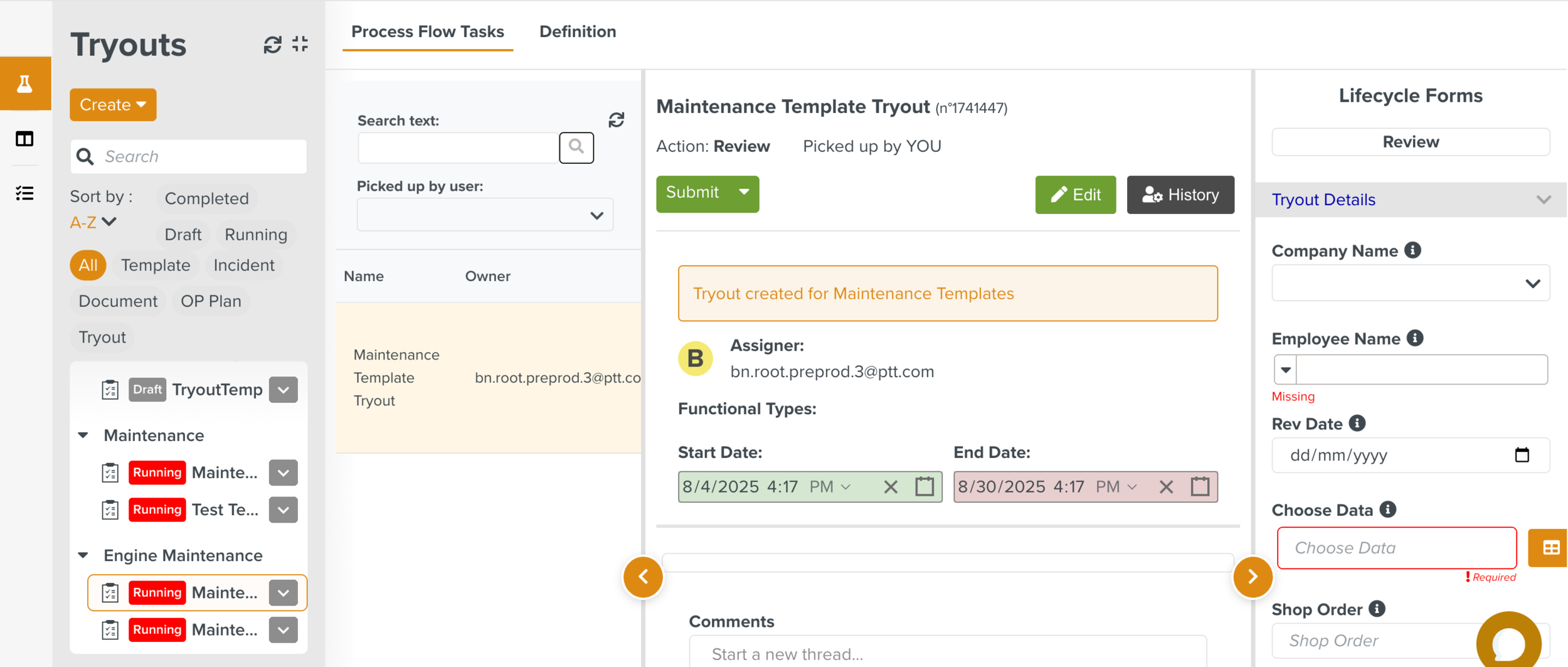Viewport: 1568px width, 667px height.
Task: Open the Picked up by user dropdown
Action: pos(484,215)
